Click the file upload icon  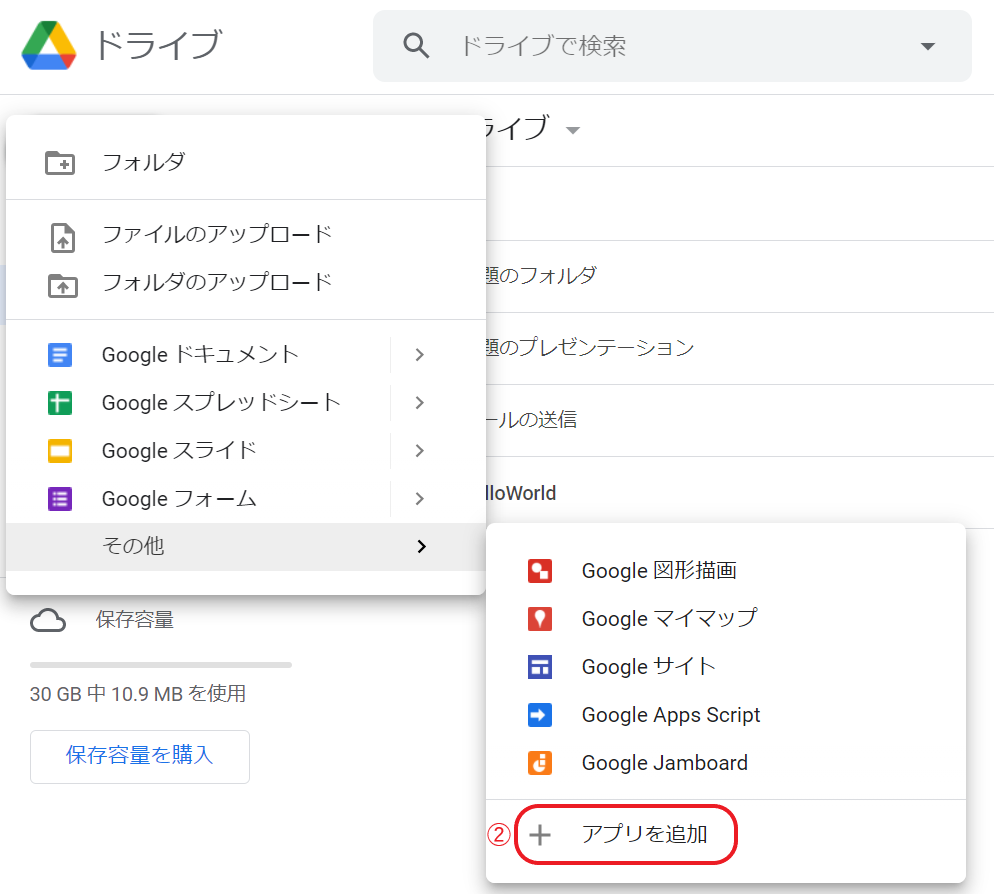(x=63, y=238)
